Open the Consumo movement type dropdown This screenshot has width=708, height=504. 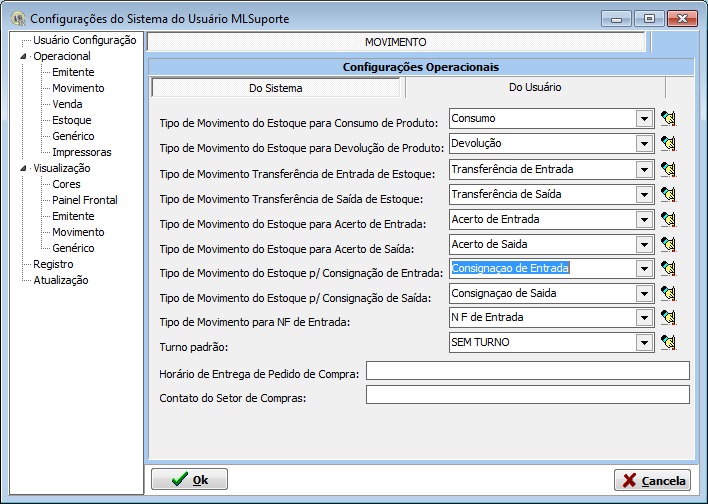click(x=644, y=119)
